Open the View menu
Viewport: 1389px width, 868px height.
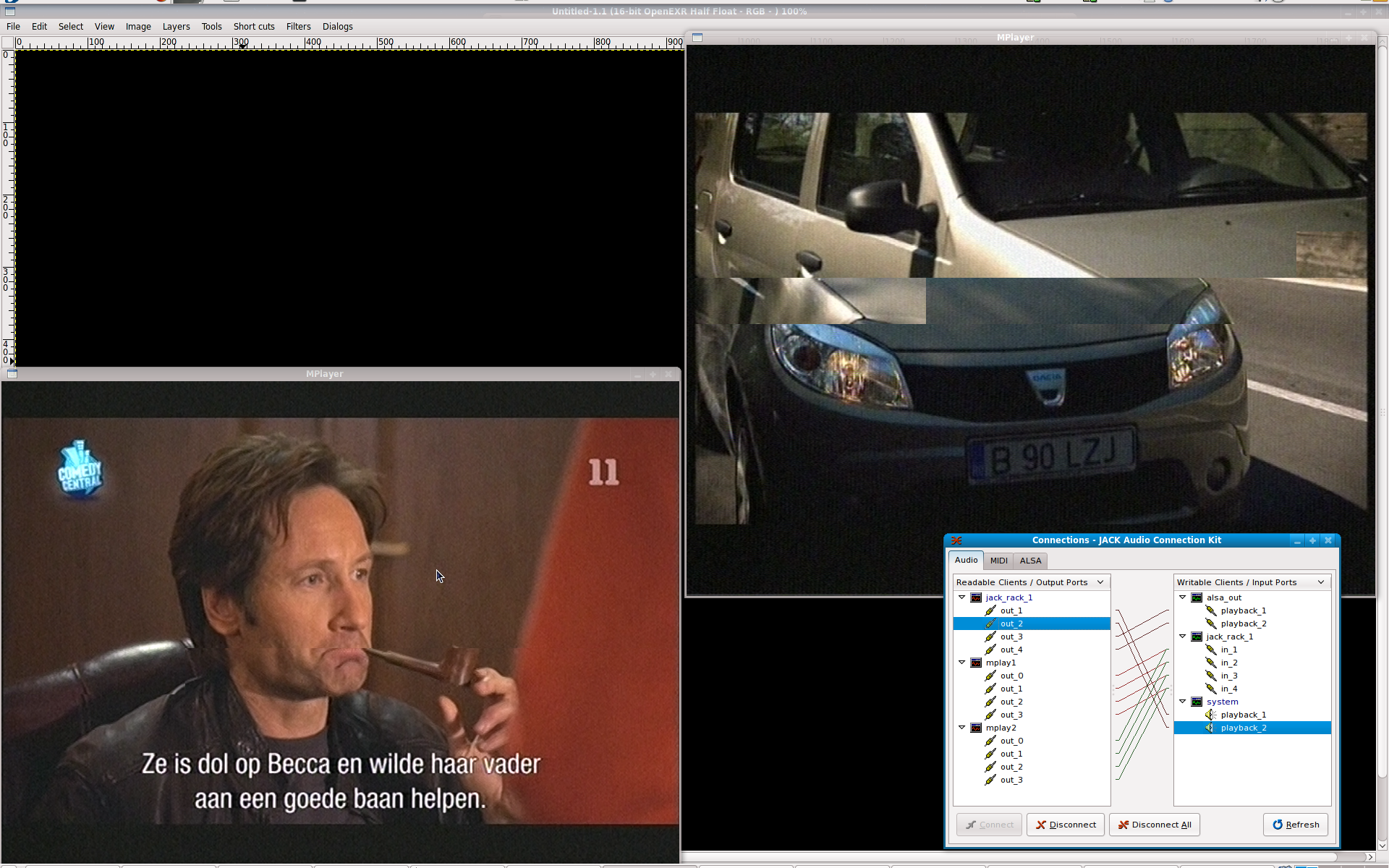tap(104, 27)
